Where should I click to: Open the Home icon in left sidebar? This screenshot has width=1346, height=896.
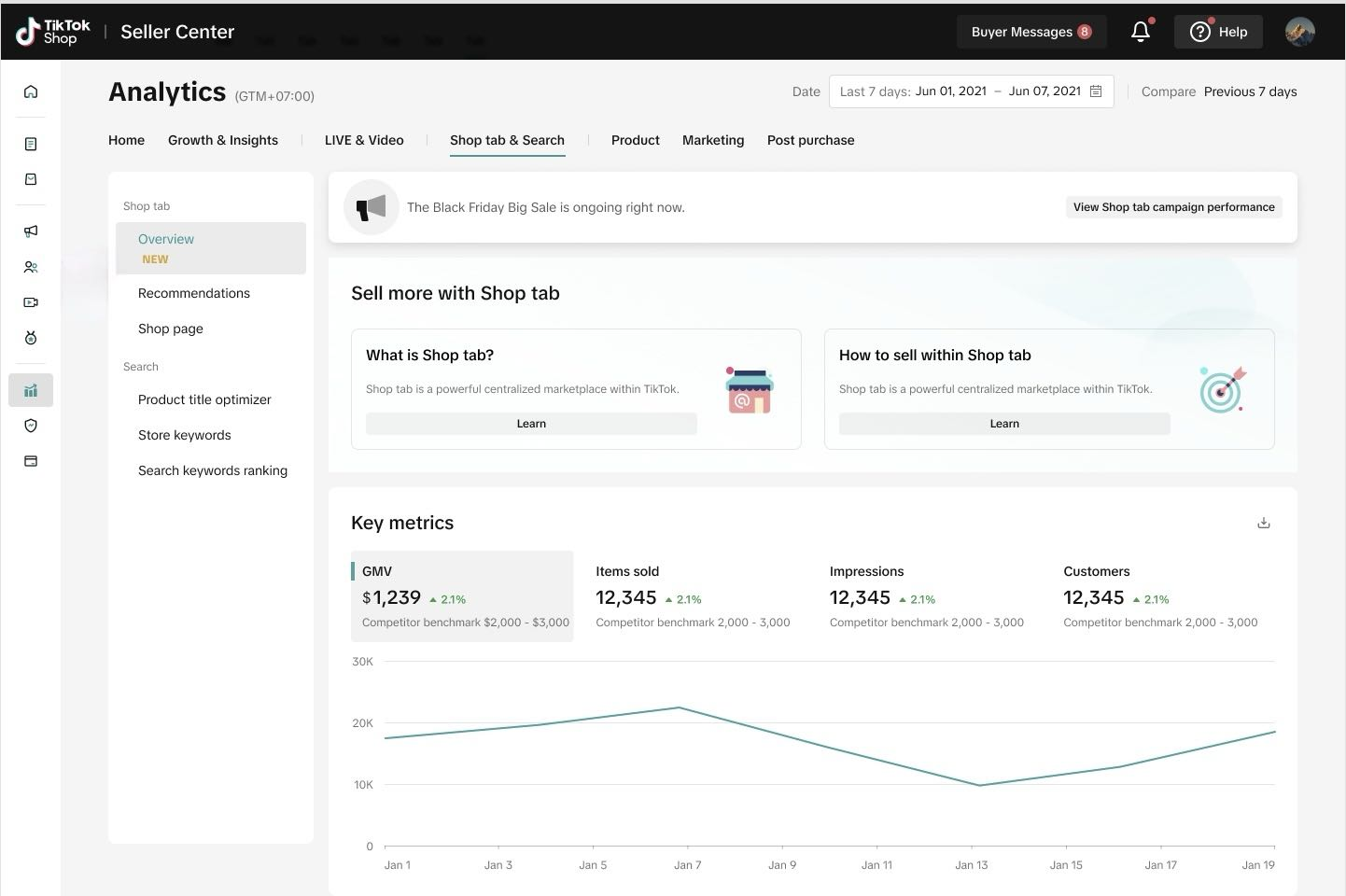(31, 91)
